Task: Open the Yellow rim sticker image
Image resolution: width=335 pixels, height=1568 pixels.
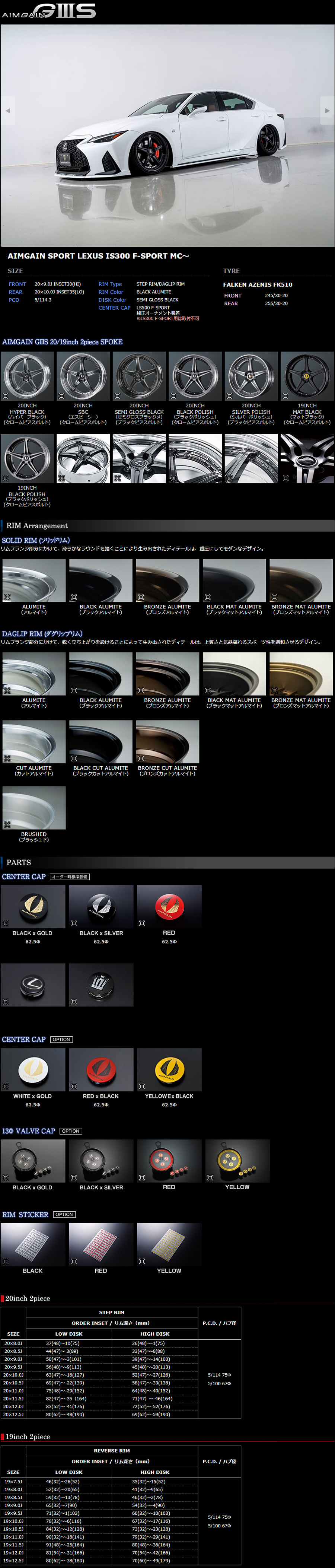Action: point(169,1244)
